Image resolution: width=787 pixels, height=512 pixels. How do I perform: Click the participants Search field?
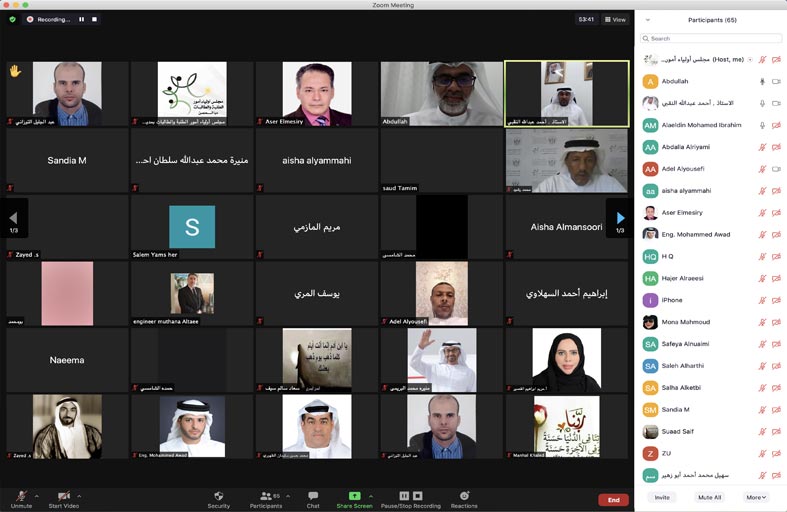711,38
